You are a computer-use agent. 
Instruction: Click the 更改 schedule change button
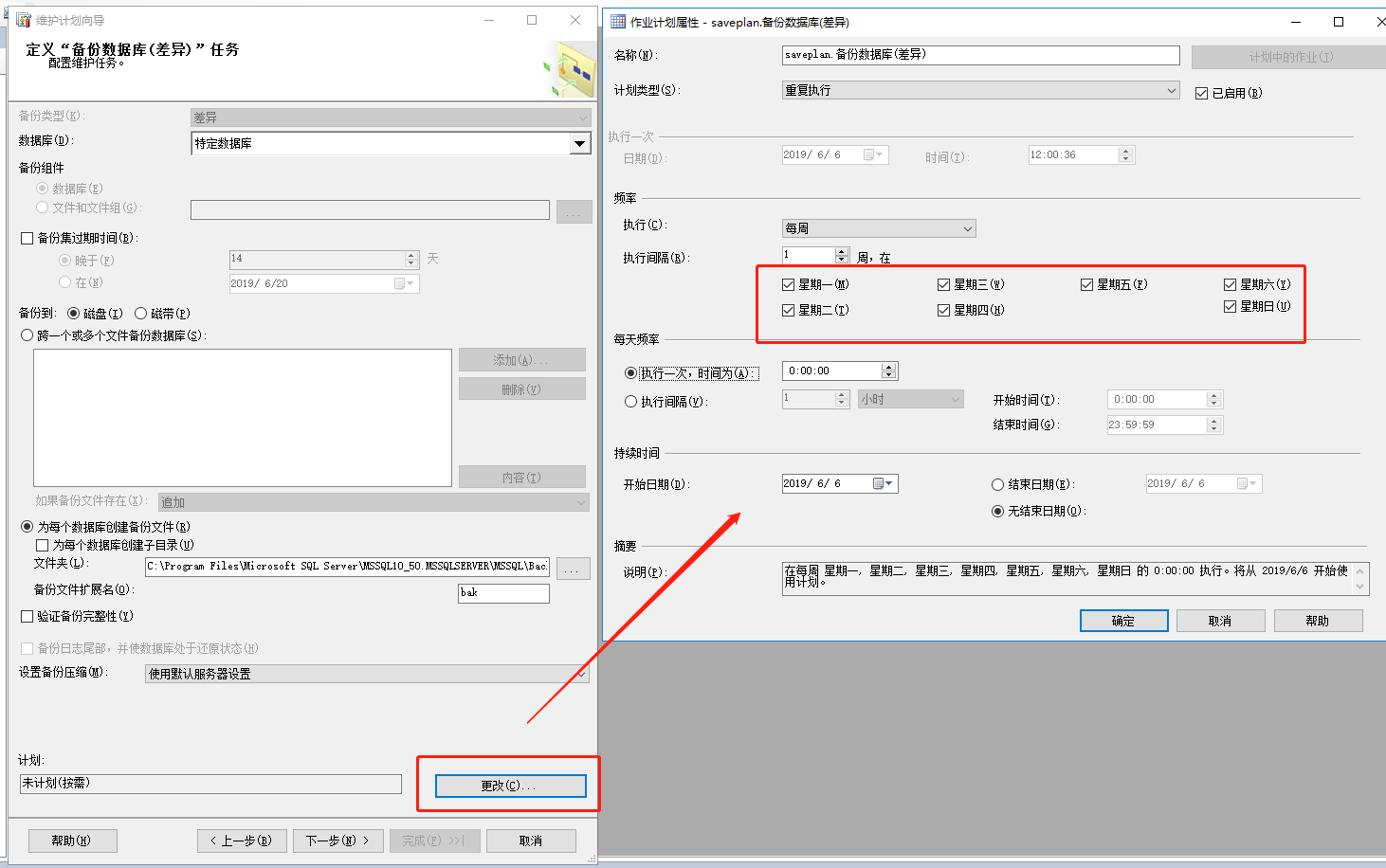coord(511,786)
